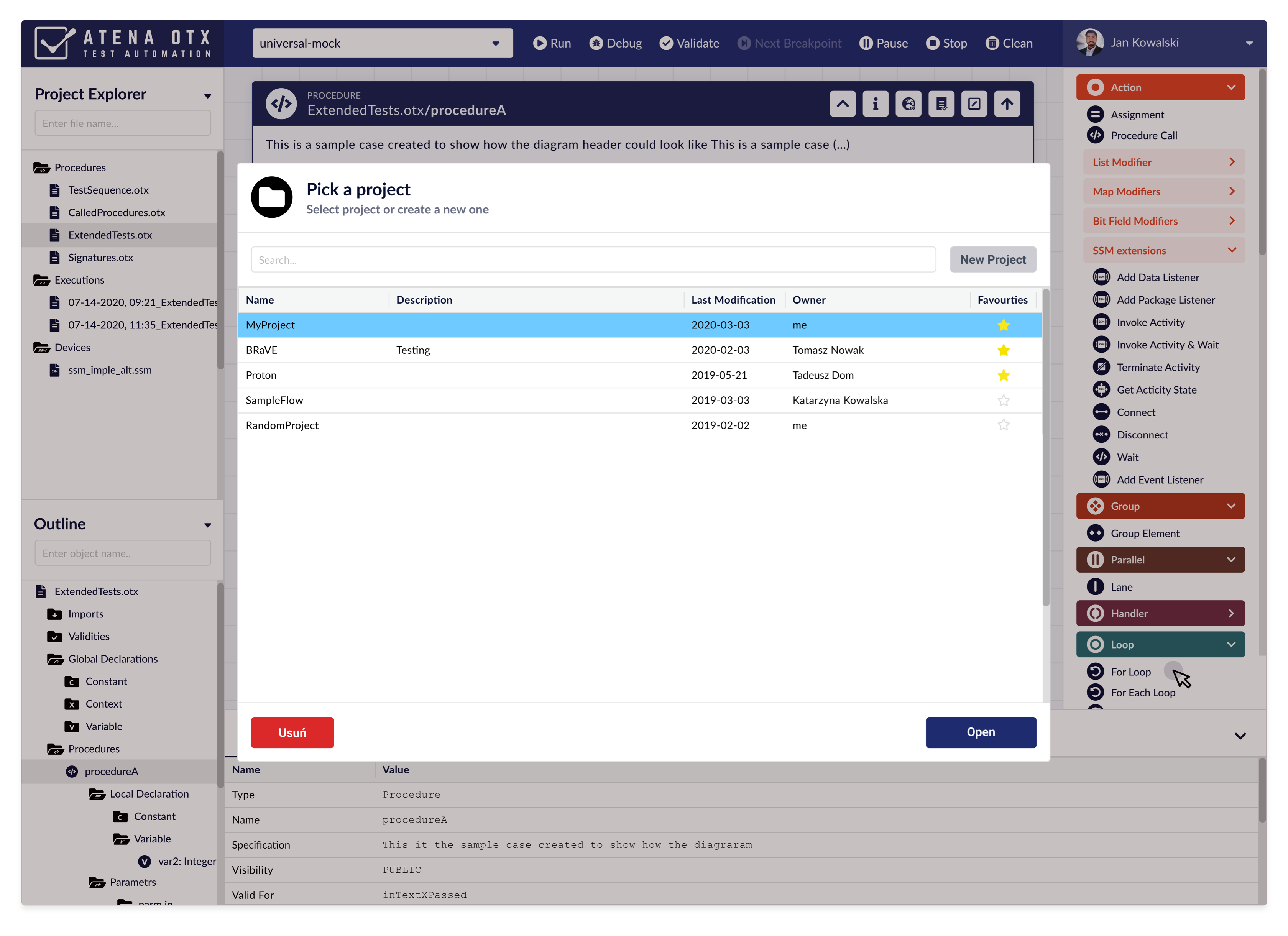Select the For Each Loop element
Screen dimensions: 1288x936
click(x=1132, y=692)
